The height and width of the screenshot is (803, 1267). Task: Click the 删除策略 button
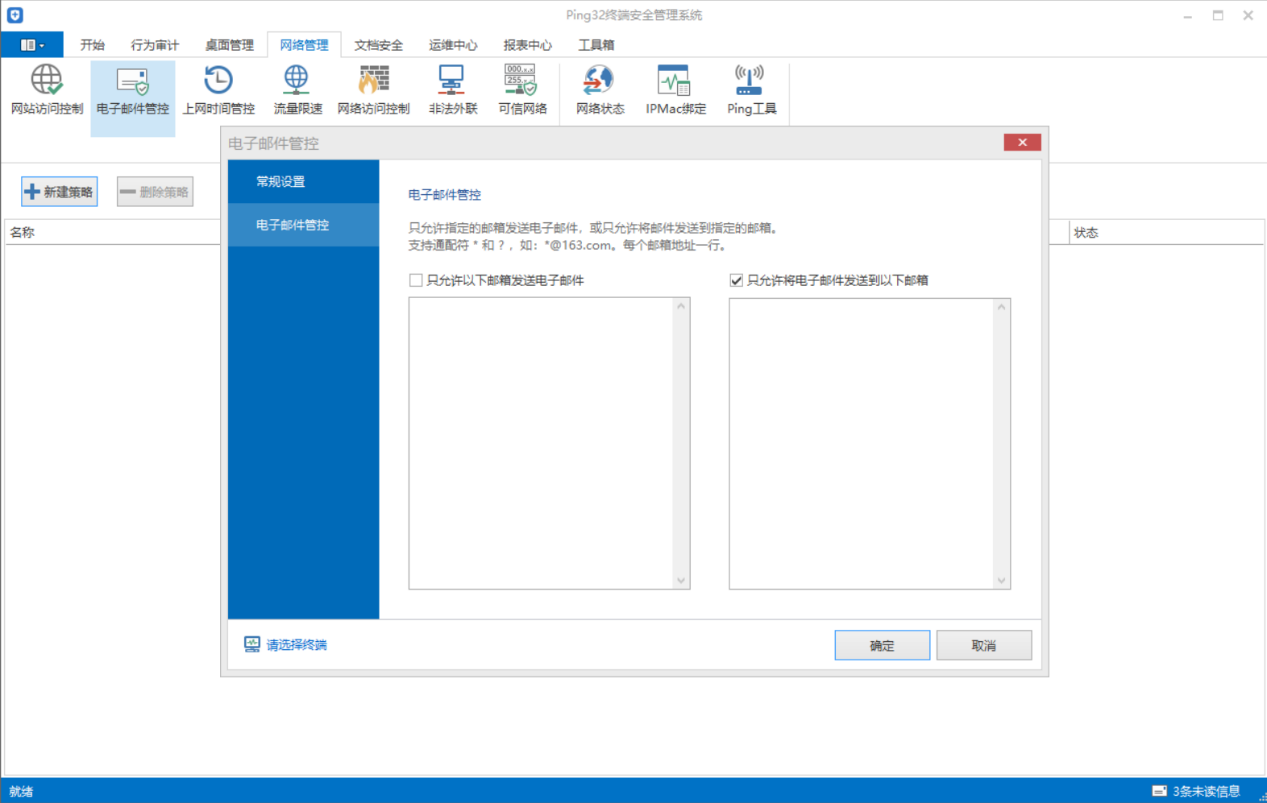(x=155, y=192)
